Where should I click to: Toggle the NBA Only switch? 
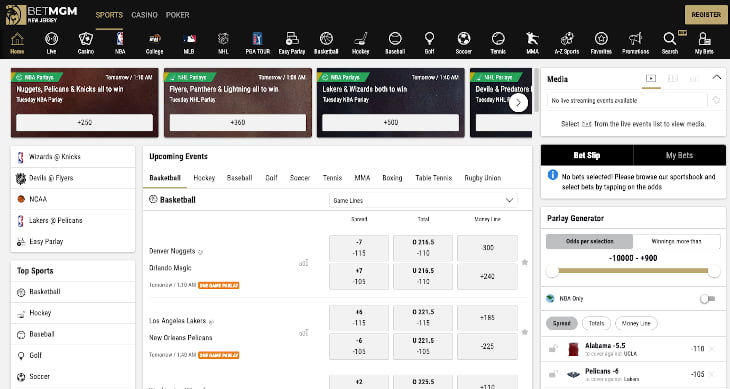click(x=707, y=299)
